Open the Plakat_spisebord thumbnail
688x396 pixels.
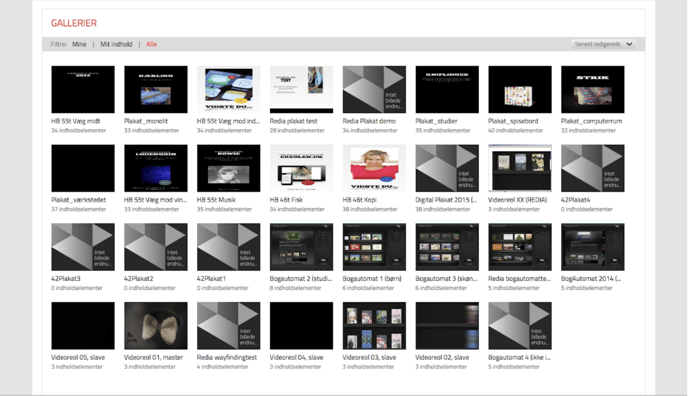point(520,89)
